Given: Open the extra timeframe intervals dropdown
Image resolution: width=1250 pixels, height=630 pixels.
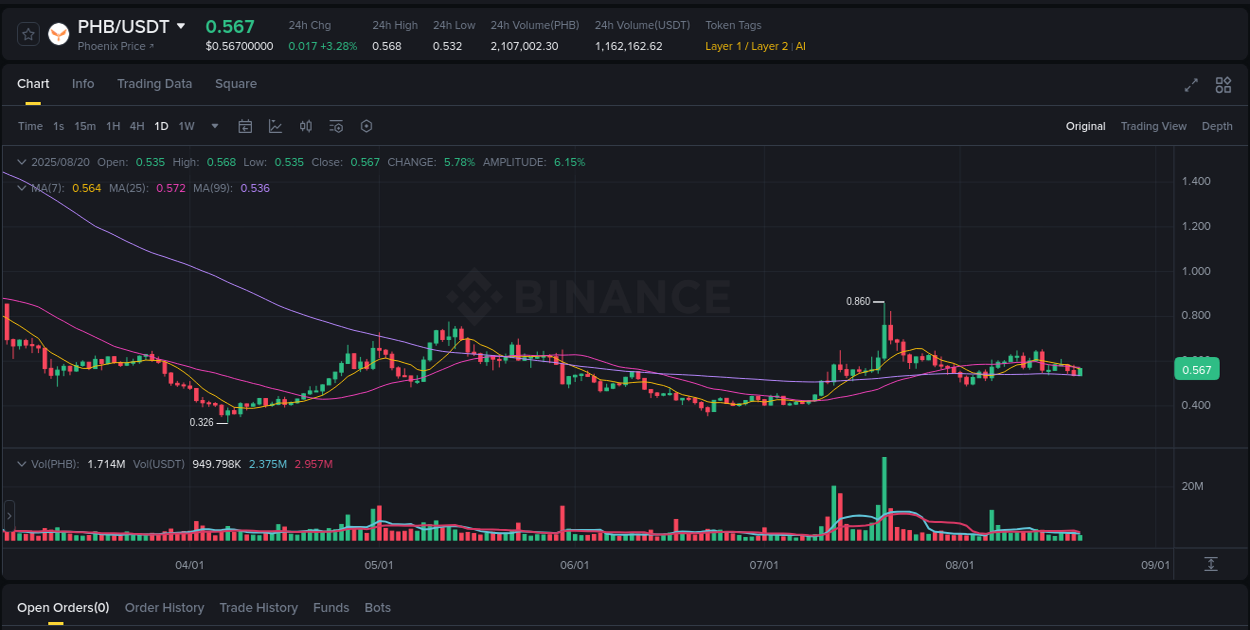Looking at the screenshot, I should click(214, 126).
